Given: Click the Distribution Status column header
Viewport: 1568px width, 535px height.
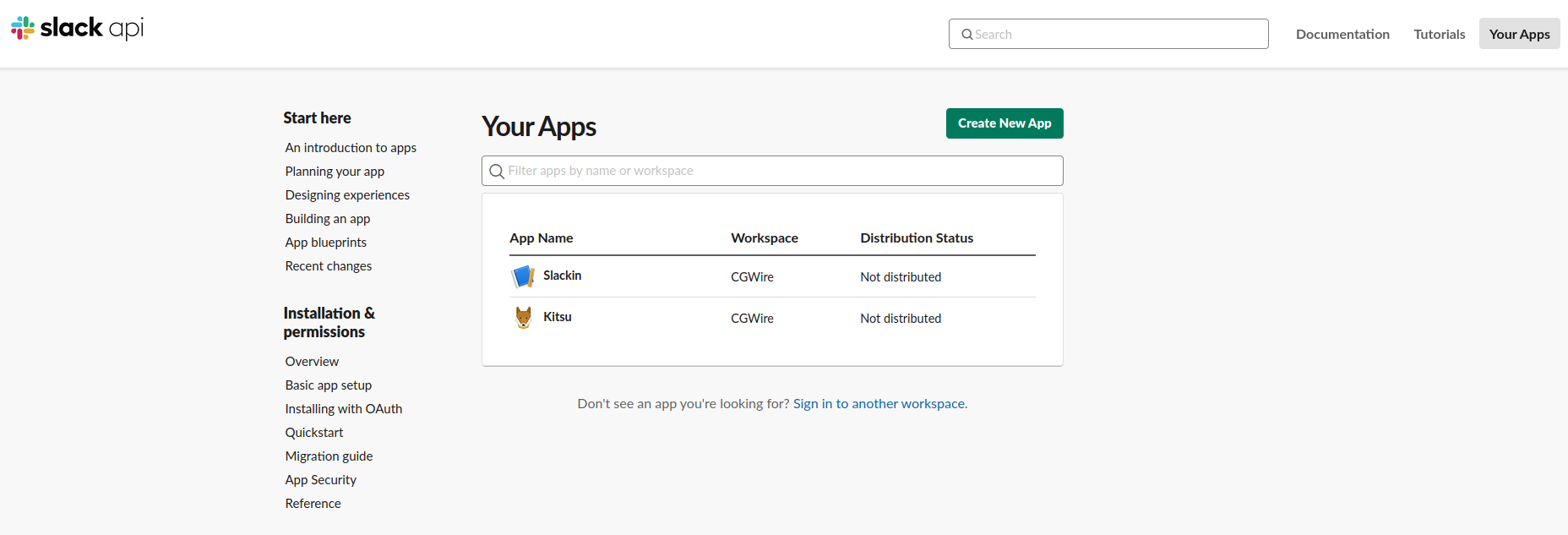Looking at the screenshot, I should 917,238.
